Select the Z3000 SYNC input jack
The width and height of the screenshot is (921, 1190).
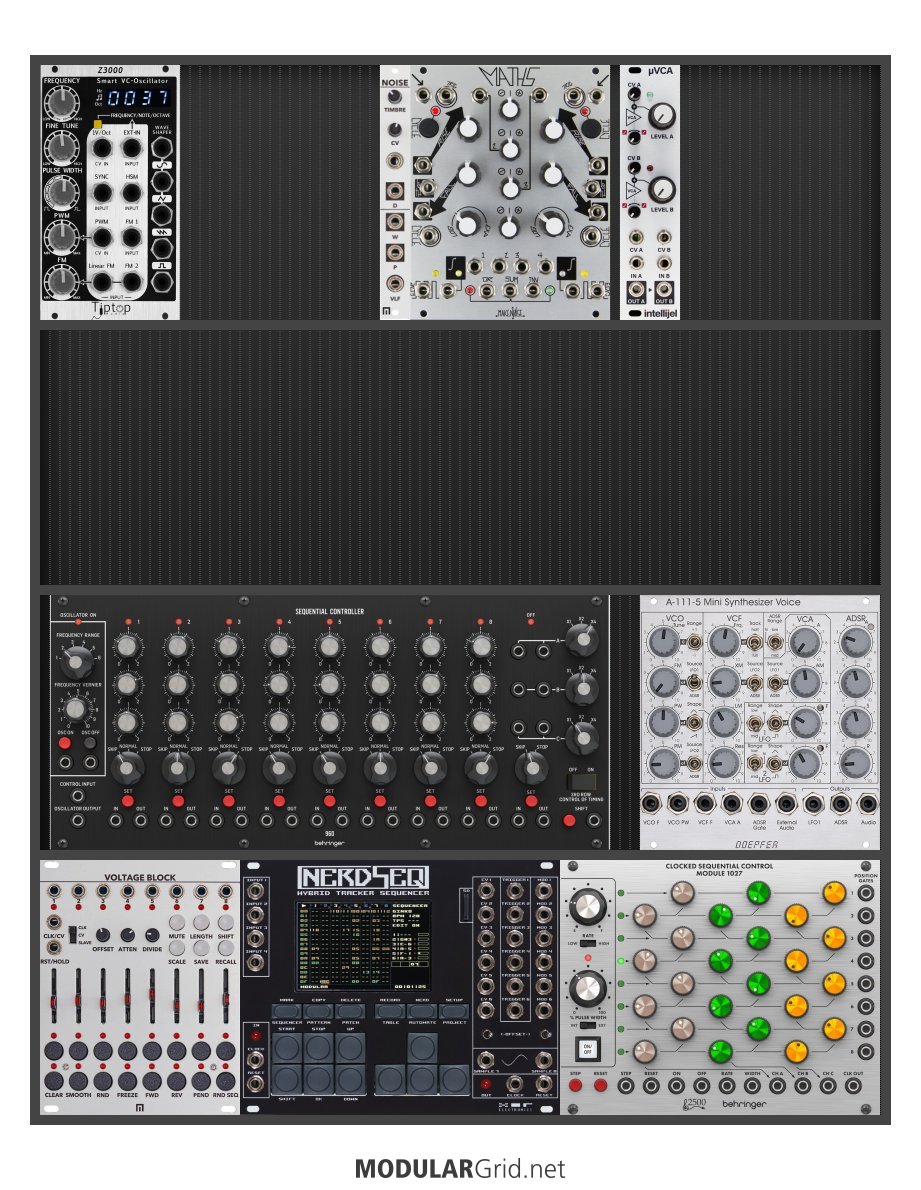tap(102, 193)
